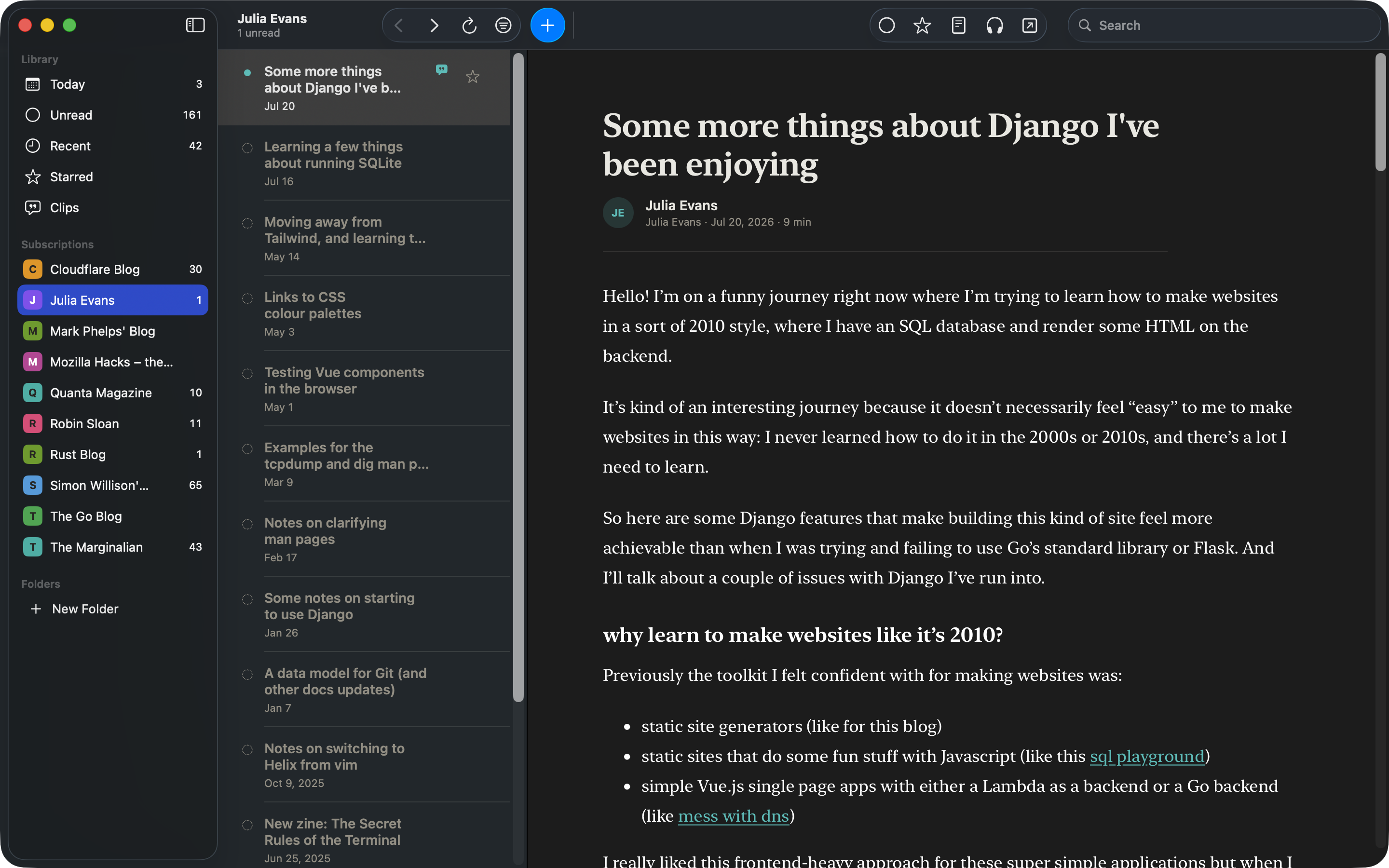Viewport: 1389px width, 868px height.
Task: Star the open article from toolbar
Action: click(922, 25)
